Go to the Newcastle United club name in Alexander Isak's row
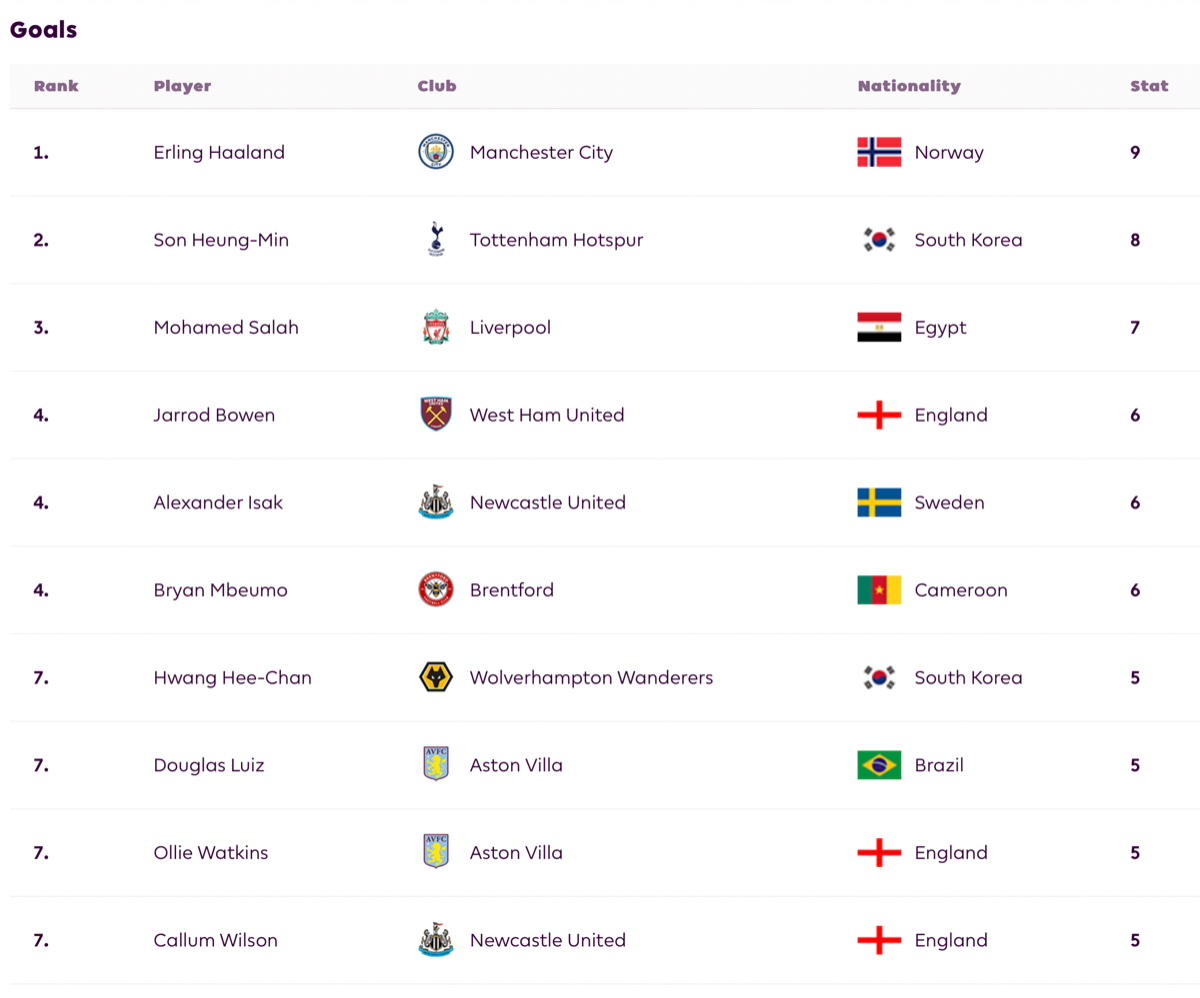Image resolution: width=1200 pixels, height=998 pixels. coord(547,503)
